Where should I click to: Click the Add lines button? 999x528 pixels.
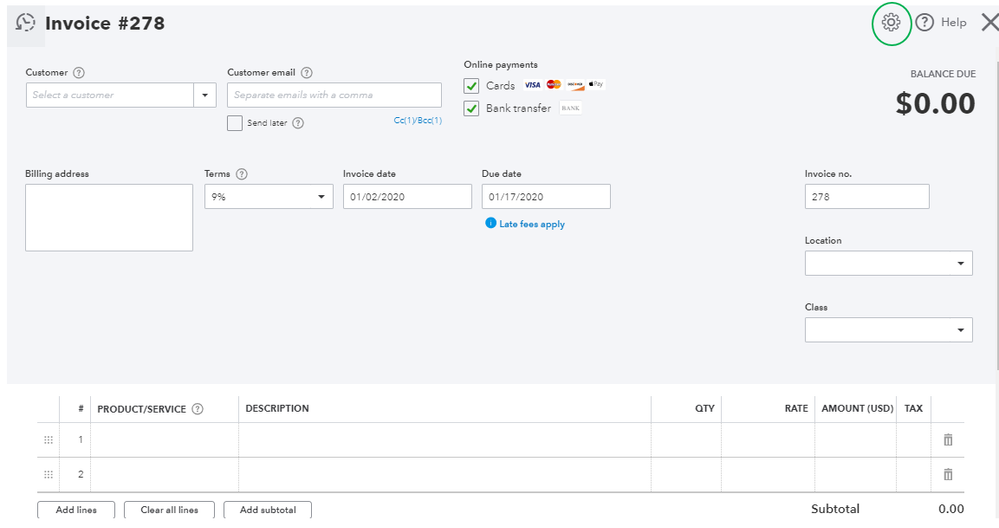(x=76, y=510)
